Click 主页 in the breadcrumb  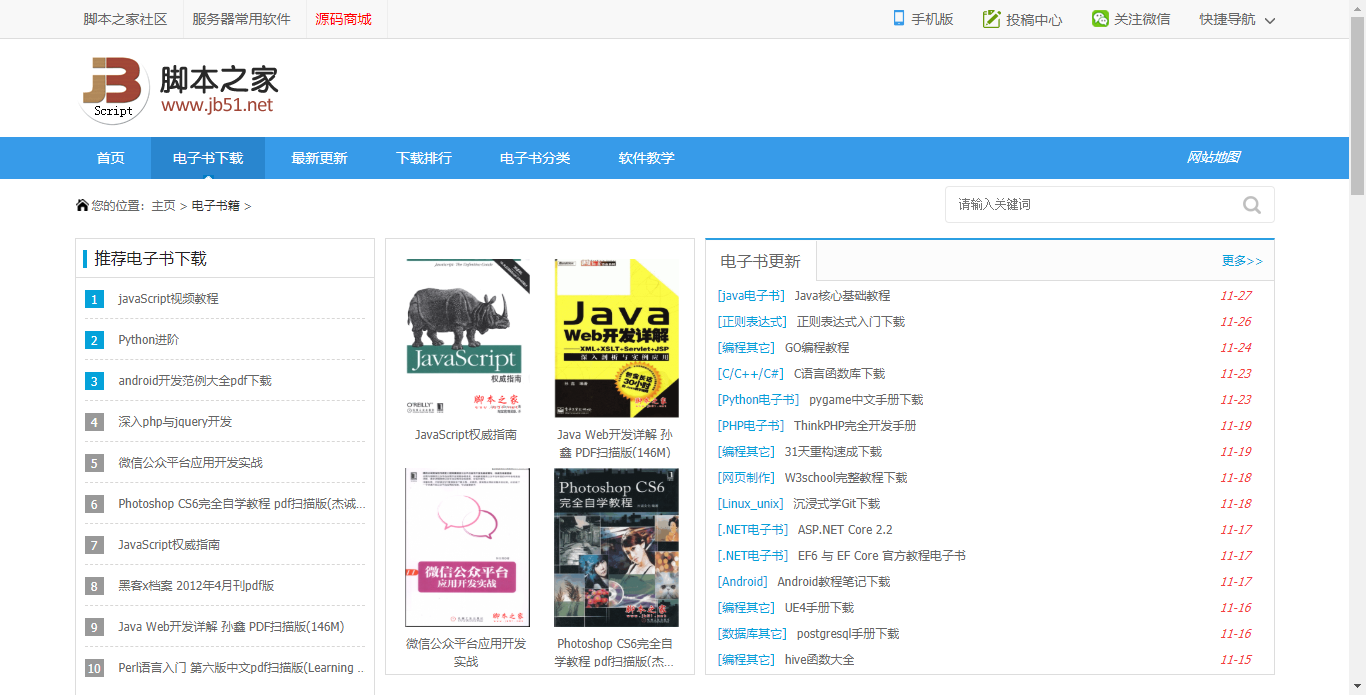tap(163, 206)
